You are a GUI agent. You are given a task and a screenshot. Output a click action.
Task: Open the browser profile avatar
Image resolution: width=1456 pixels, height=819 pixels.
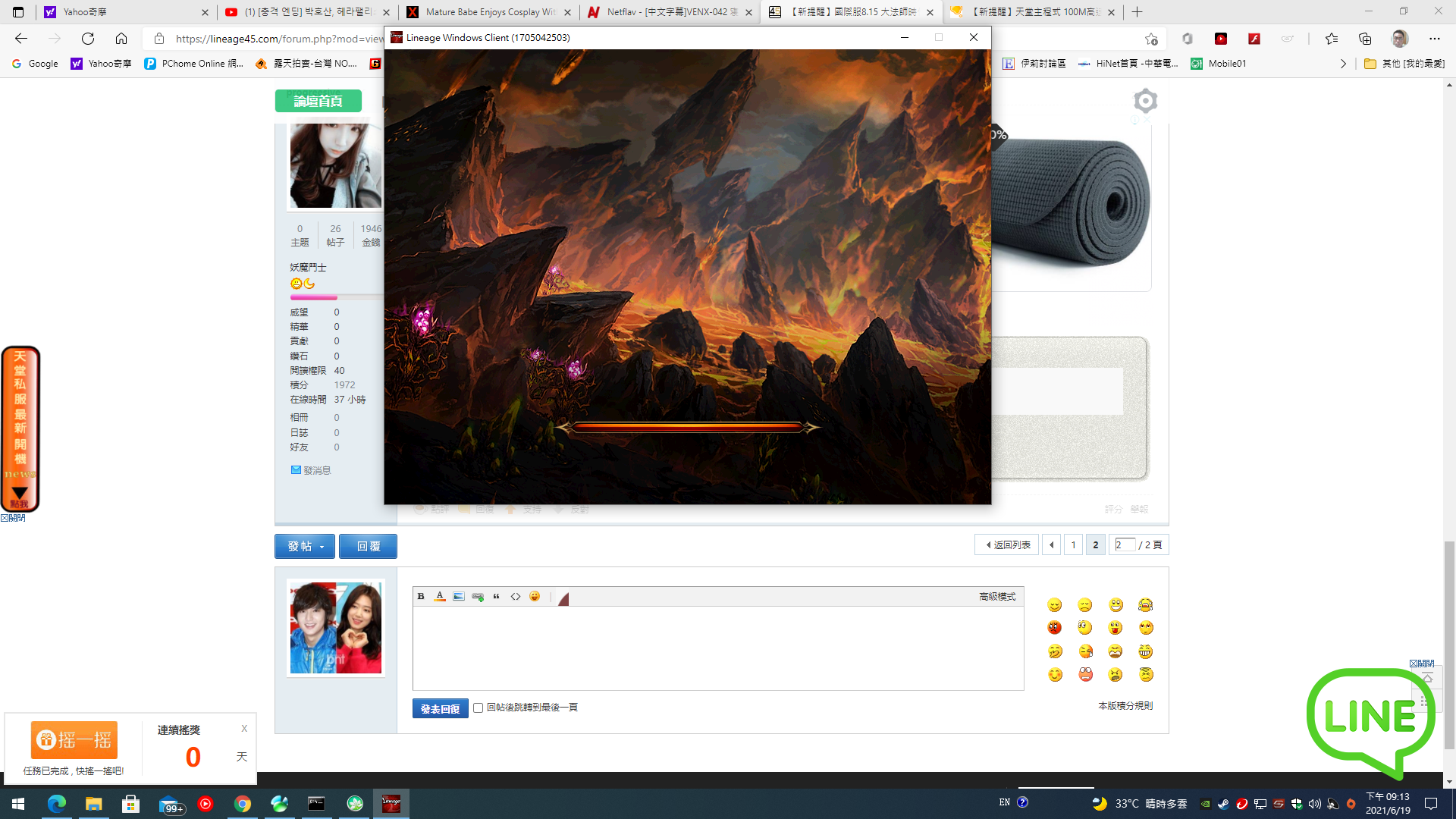click(x=1400, y=39)
